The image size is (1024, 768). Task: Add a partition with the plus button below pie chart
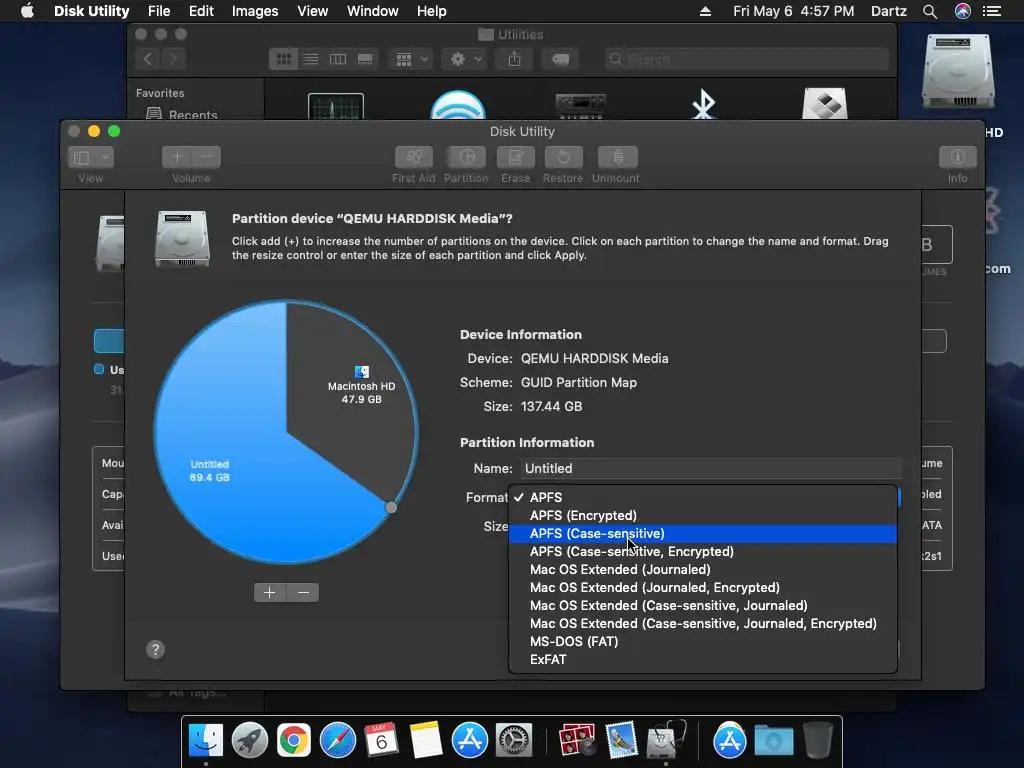pyautogui.click(x=270, y=592)
